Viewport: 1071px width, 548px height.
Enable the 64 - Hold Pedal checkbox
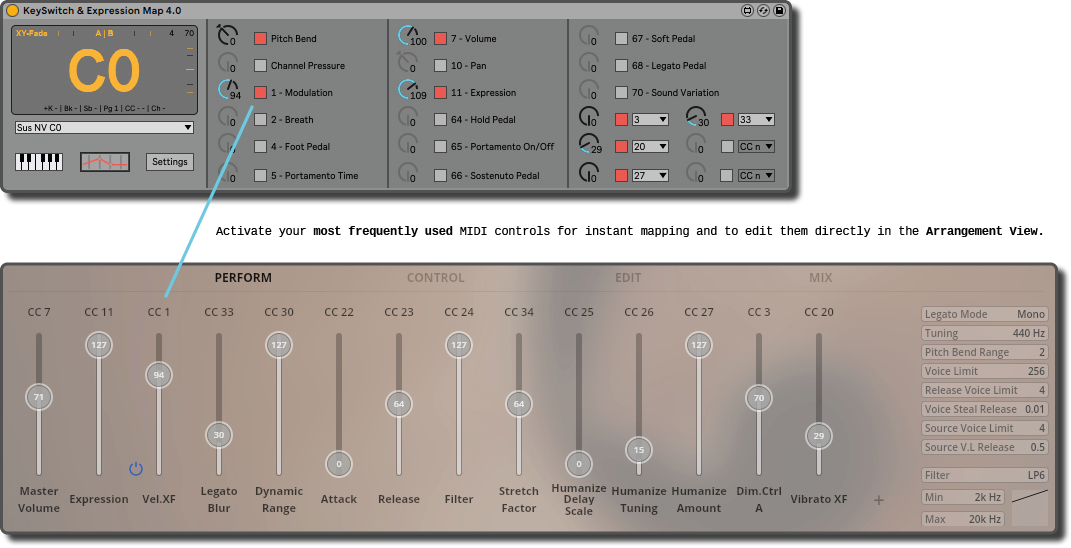click(x=441, y=120)
